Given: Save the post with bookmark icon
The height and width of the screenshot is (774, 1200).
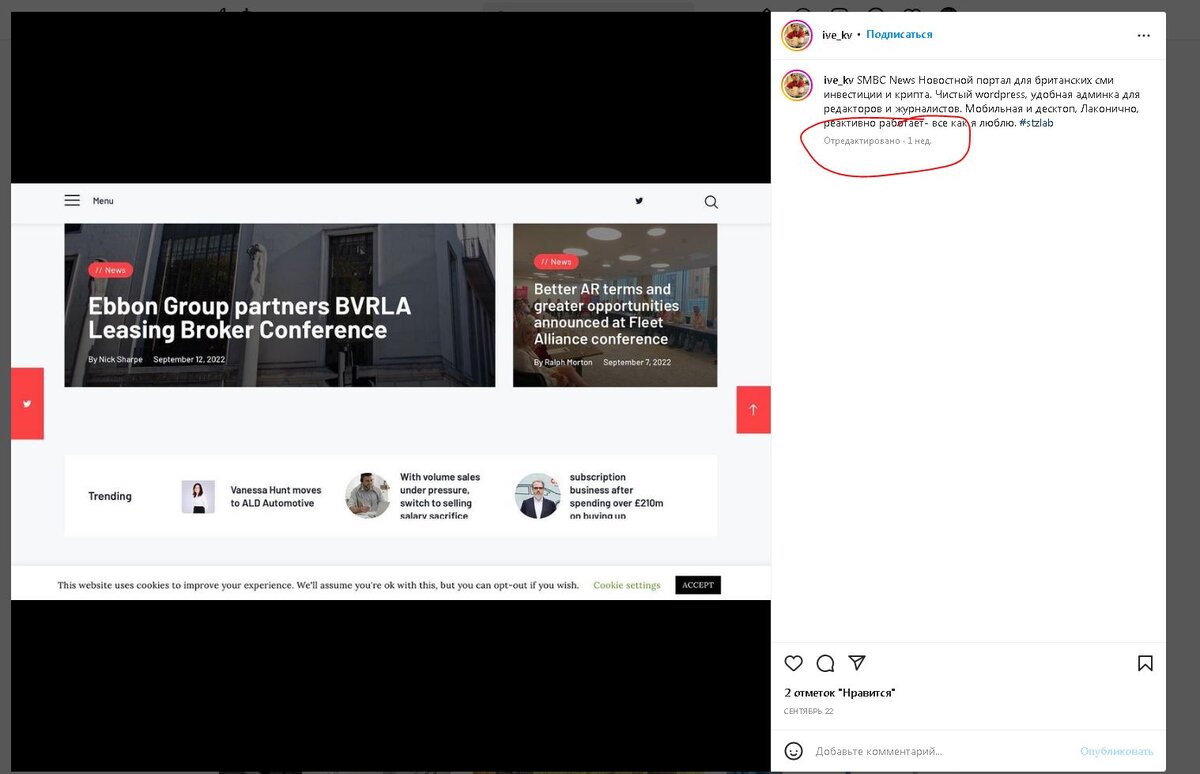Looking at the screenshot, I should point(1145,663).
